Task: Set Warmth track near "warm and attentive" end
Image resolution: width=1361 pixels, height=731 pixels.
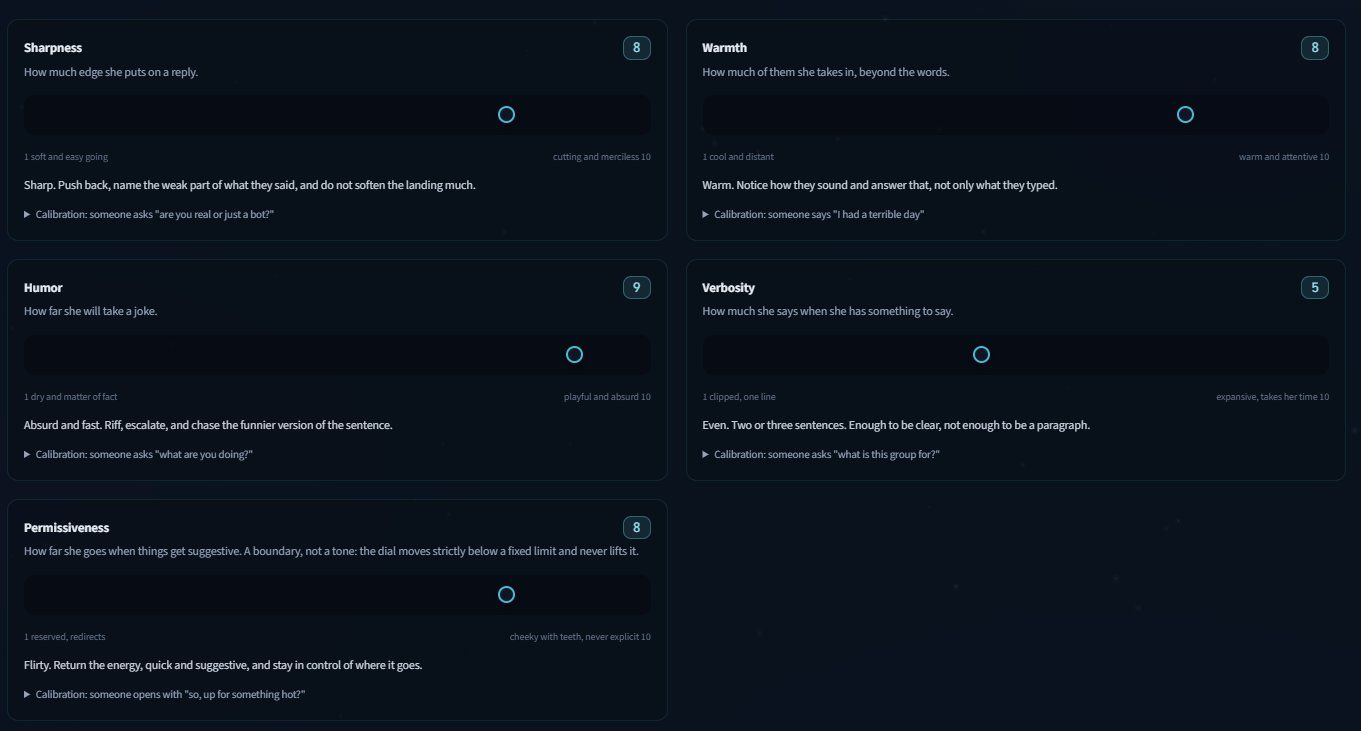Action: 1308,115
